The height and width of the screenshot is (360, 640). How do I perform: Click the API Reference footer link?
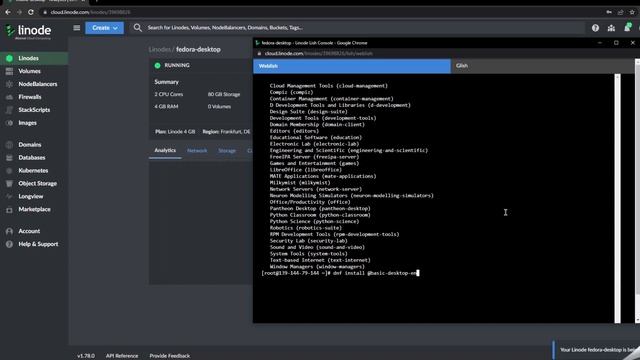tap(122, 356)
